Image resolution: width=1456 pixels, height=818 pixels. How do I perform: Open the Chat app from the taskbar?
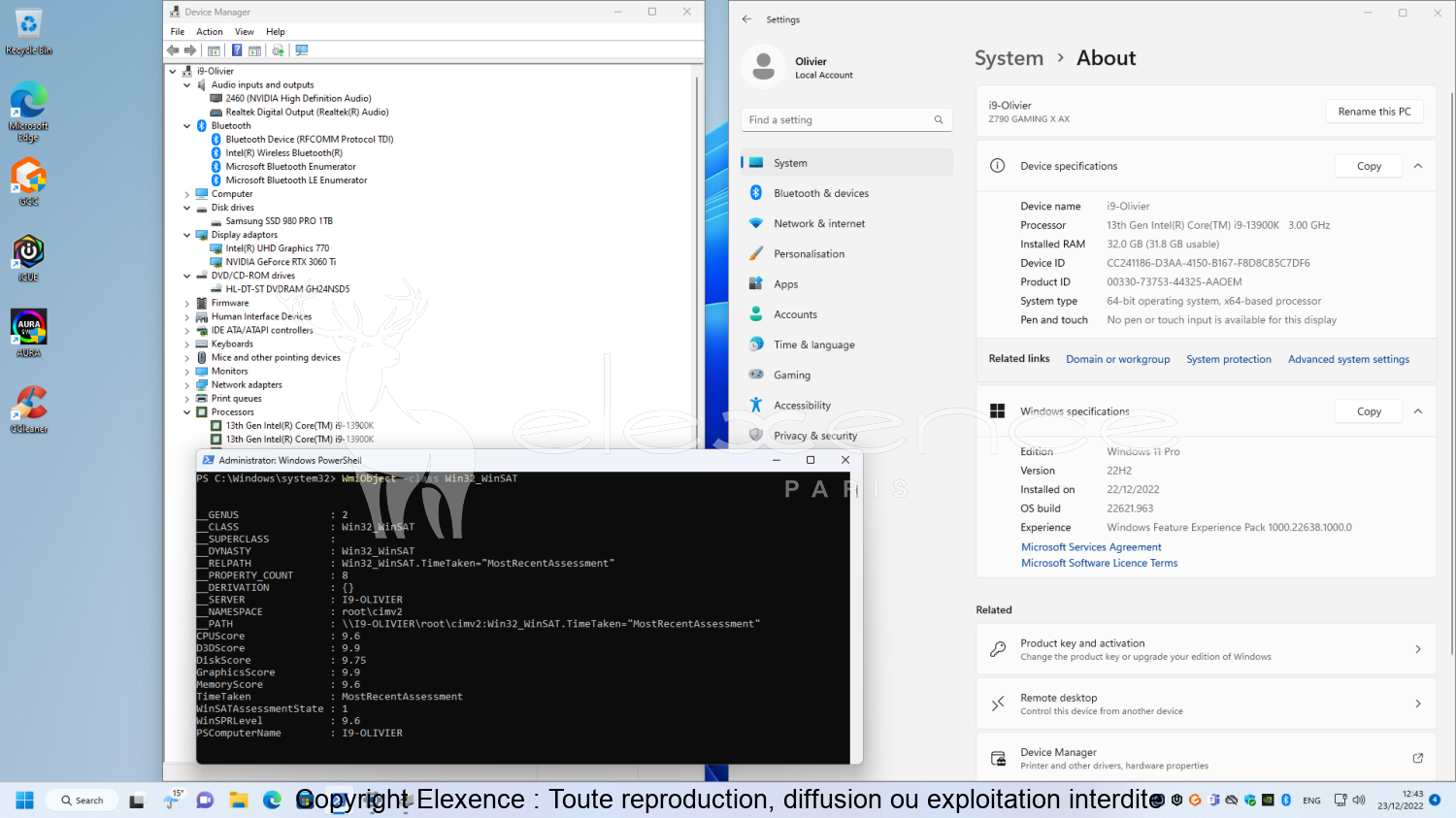point(205,801)
